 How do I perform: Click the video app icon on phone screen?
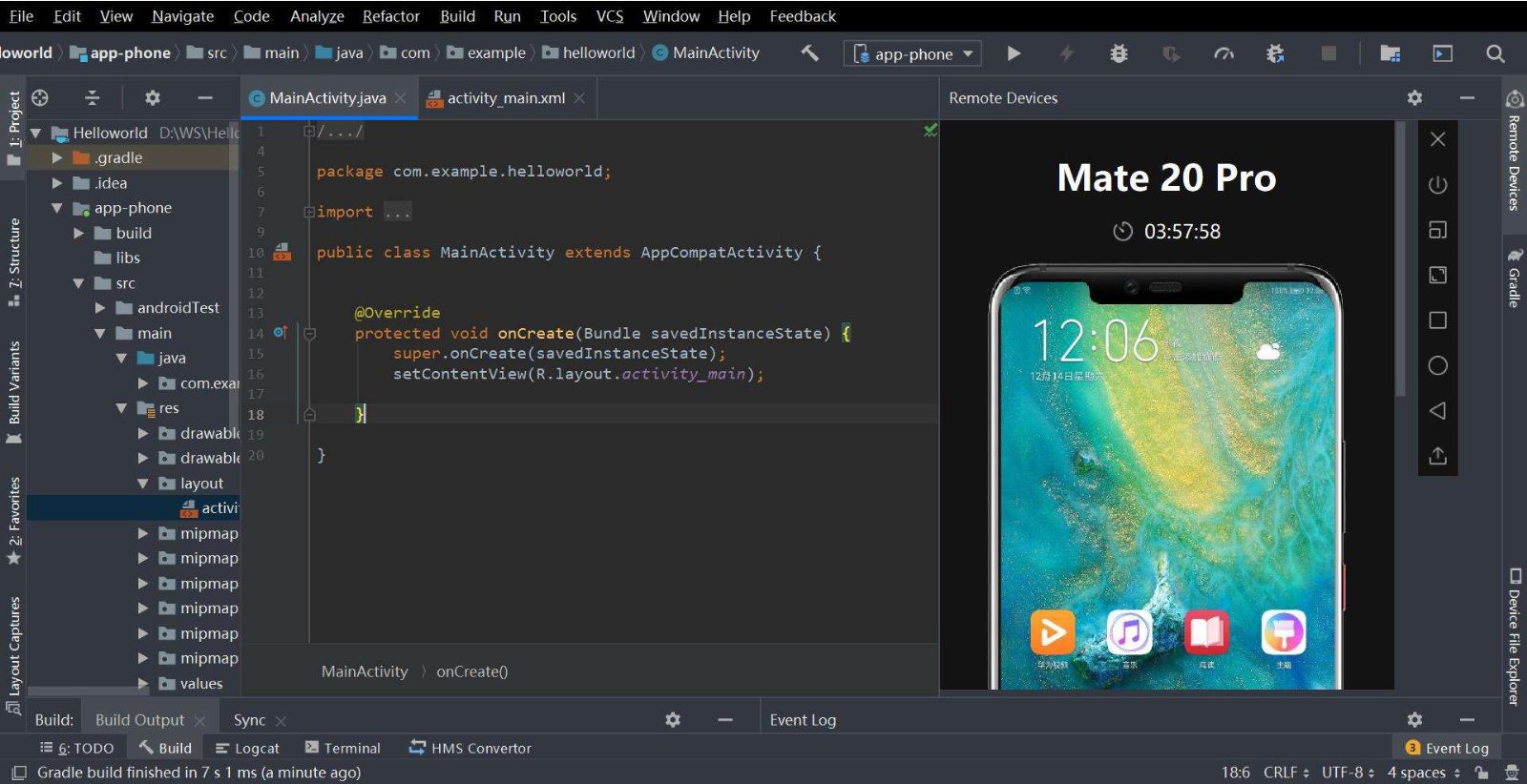tap(1053, 631)
